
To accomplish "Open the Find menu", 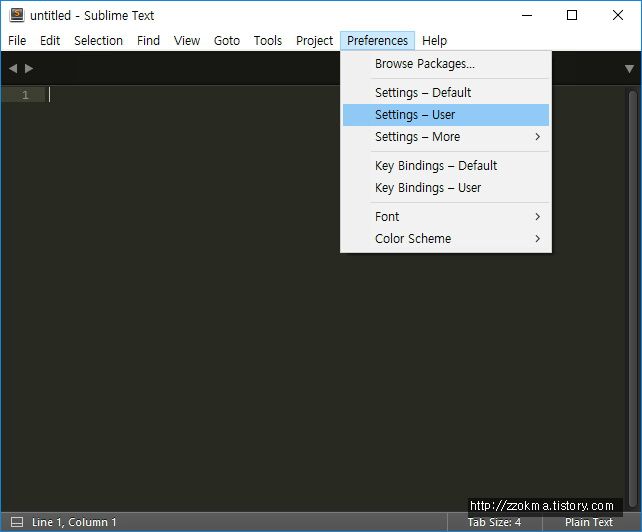I will tap(148, 41).
